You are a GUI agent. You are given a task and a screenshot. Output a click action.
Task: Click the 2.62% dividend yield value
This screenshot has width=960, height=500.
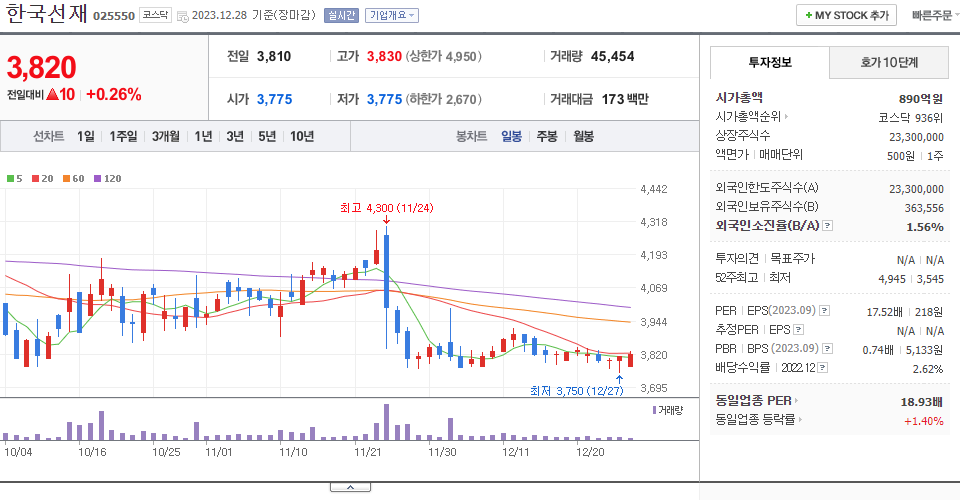point(928,369)
